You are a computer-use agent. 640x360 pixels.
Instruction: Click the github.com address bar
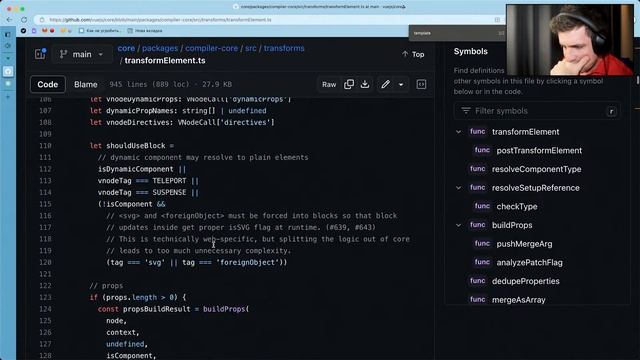(261, 20)
